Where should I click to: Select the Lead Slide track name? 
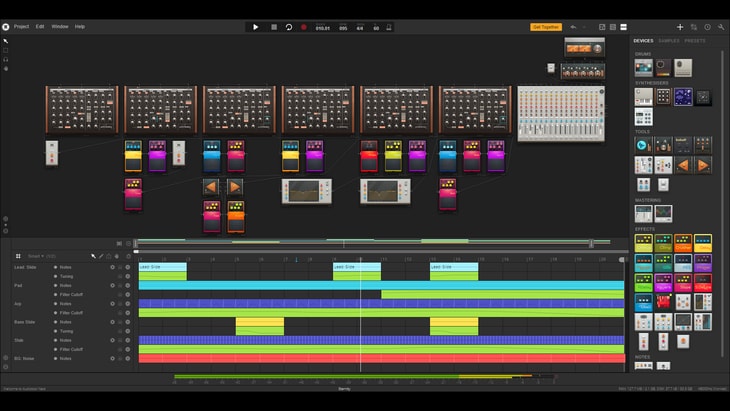25,267
